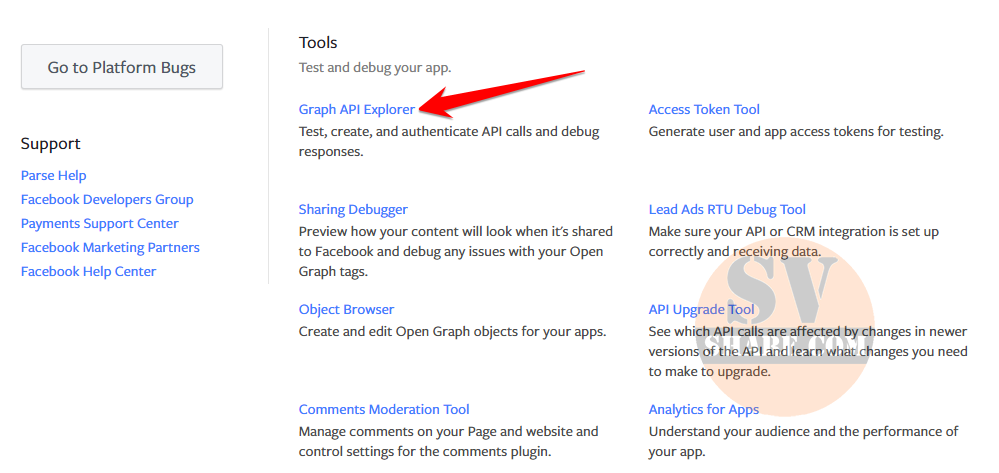Go to Comments Moderation Tool
999x473 pixels.
point(384,409)
